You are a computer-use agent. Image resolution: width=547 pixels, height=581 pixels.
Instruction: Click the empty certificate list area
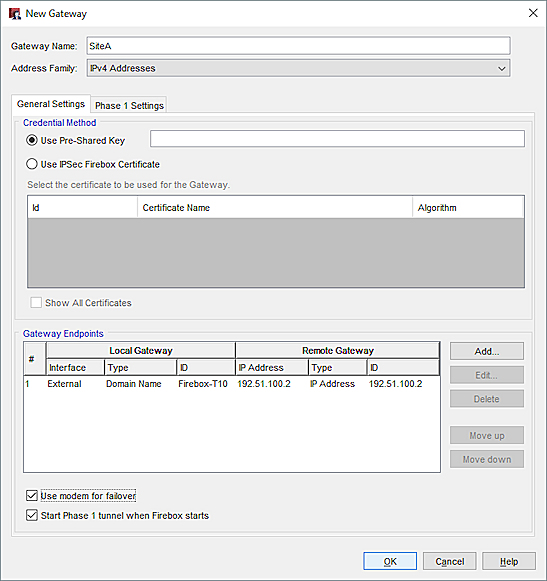[276, 253]
